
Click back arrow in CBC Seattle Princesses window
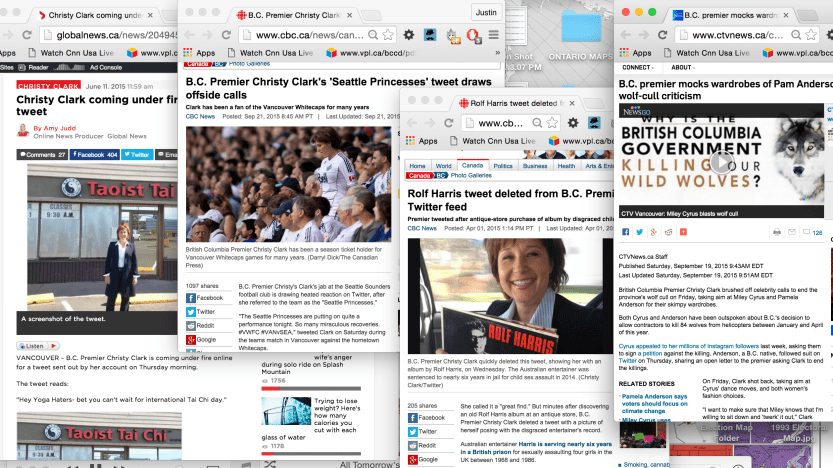pyautogui.click(x=189, y=35)
